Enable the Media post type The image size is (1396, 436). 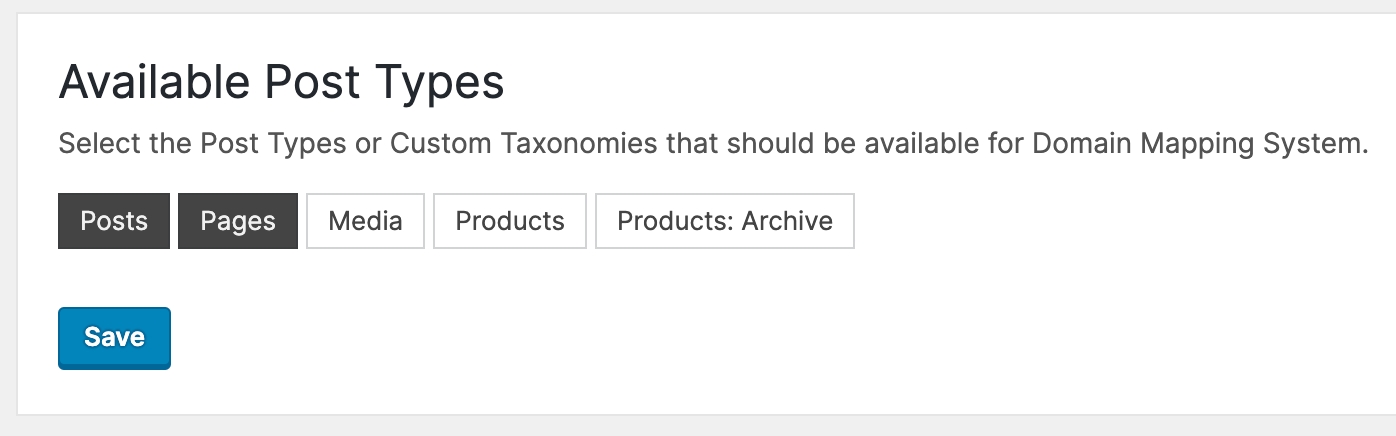point(365,221)
